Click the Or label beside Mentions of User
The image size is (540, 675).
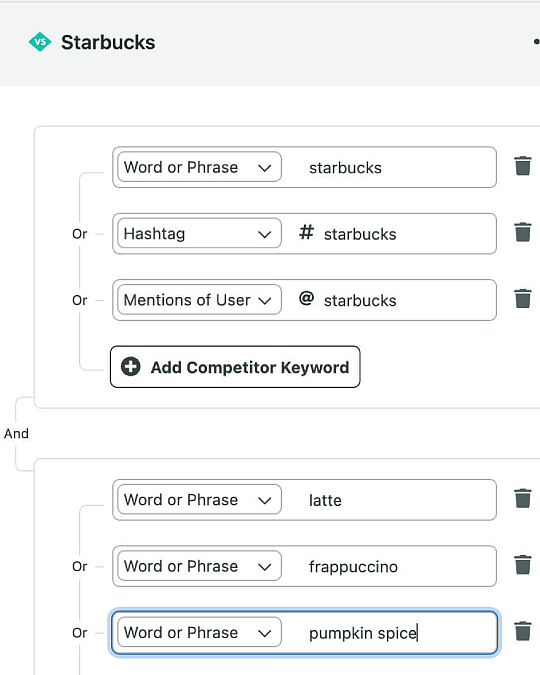80,300
